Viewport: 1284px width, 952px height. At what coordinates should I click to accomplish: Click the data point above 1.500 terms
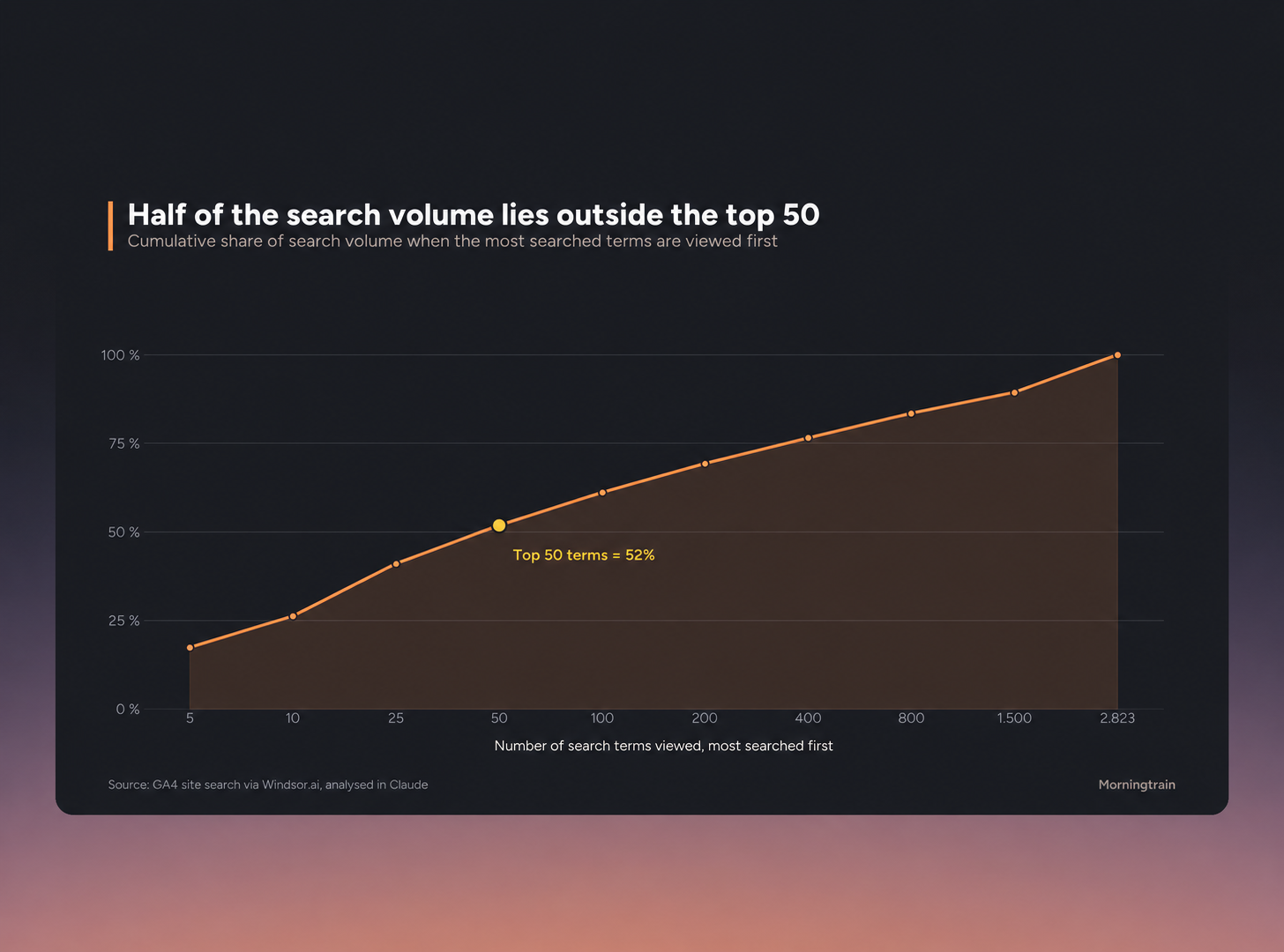point(1014,392)
